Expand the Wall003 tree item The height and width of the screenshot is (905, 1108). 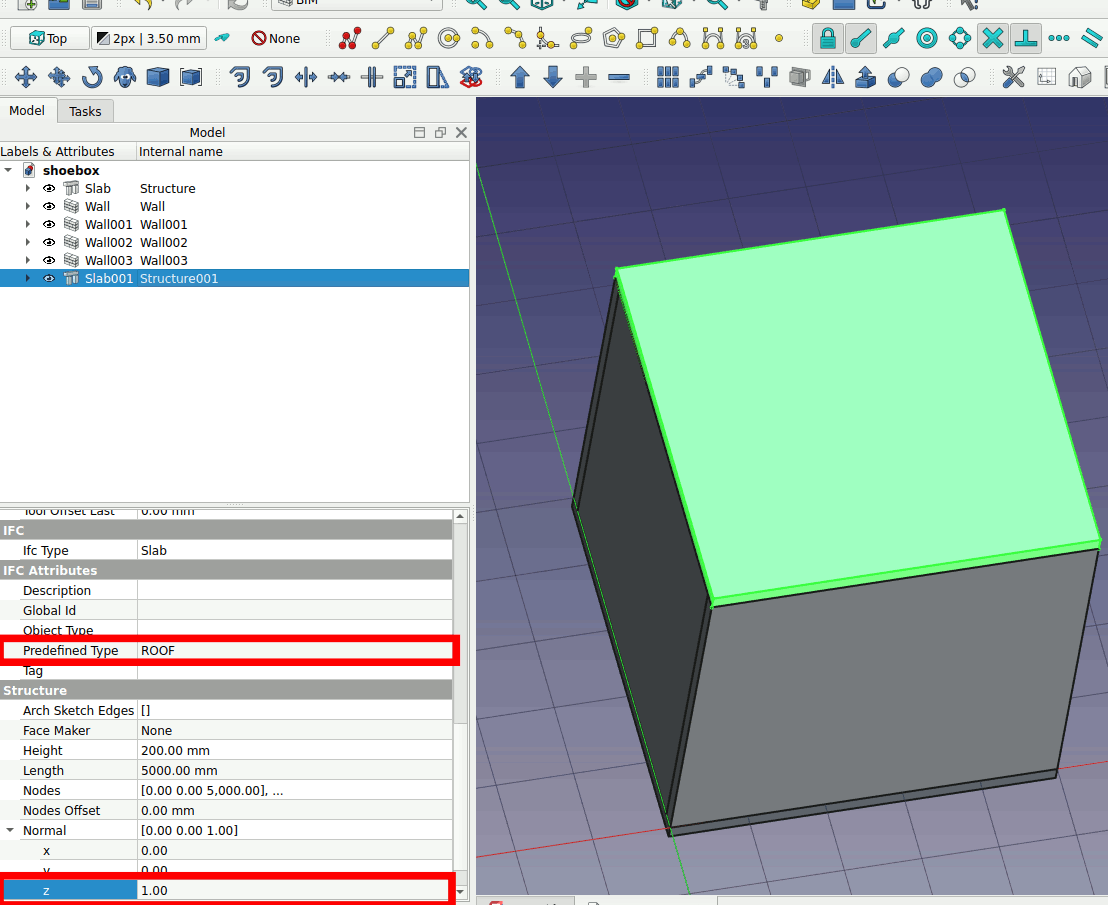[x=28, y=261]
